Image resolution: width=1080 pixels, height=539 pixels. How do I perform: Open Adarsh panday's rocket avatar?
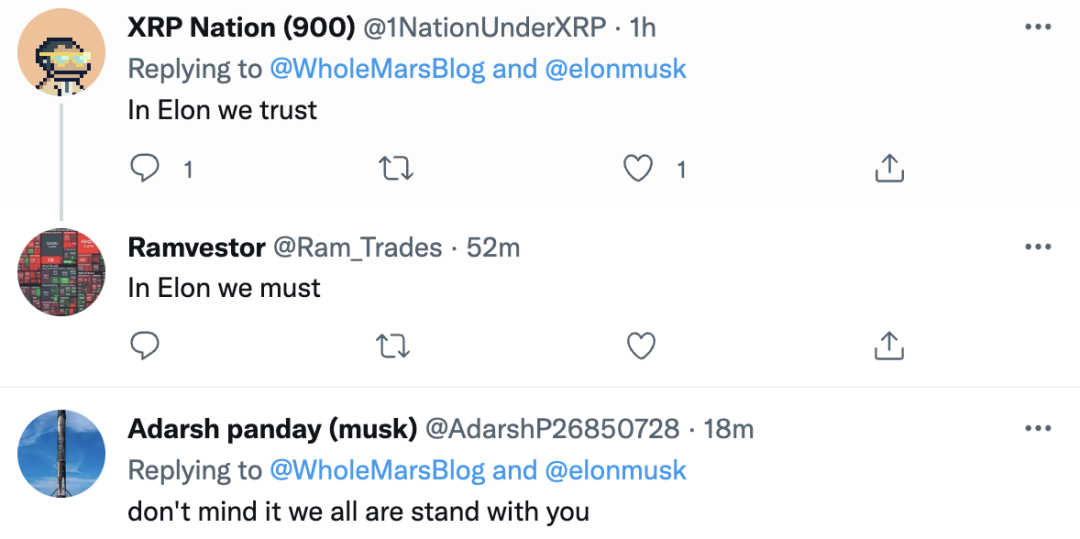61,455
